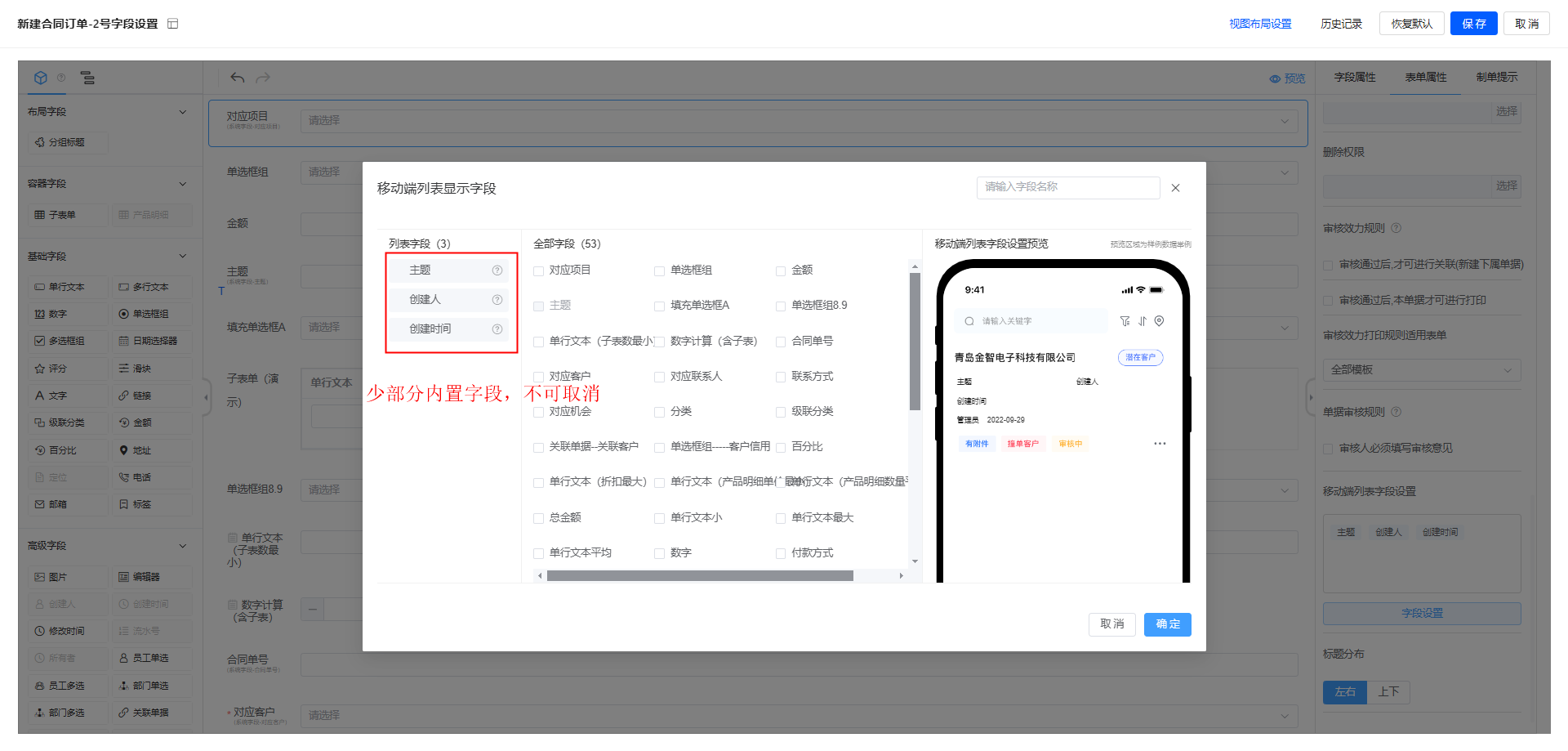This screenshot has width=1568, height=751.
Task: Open the three-dot menu in phone preview
Action: (x=1160, y=444)
